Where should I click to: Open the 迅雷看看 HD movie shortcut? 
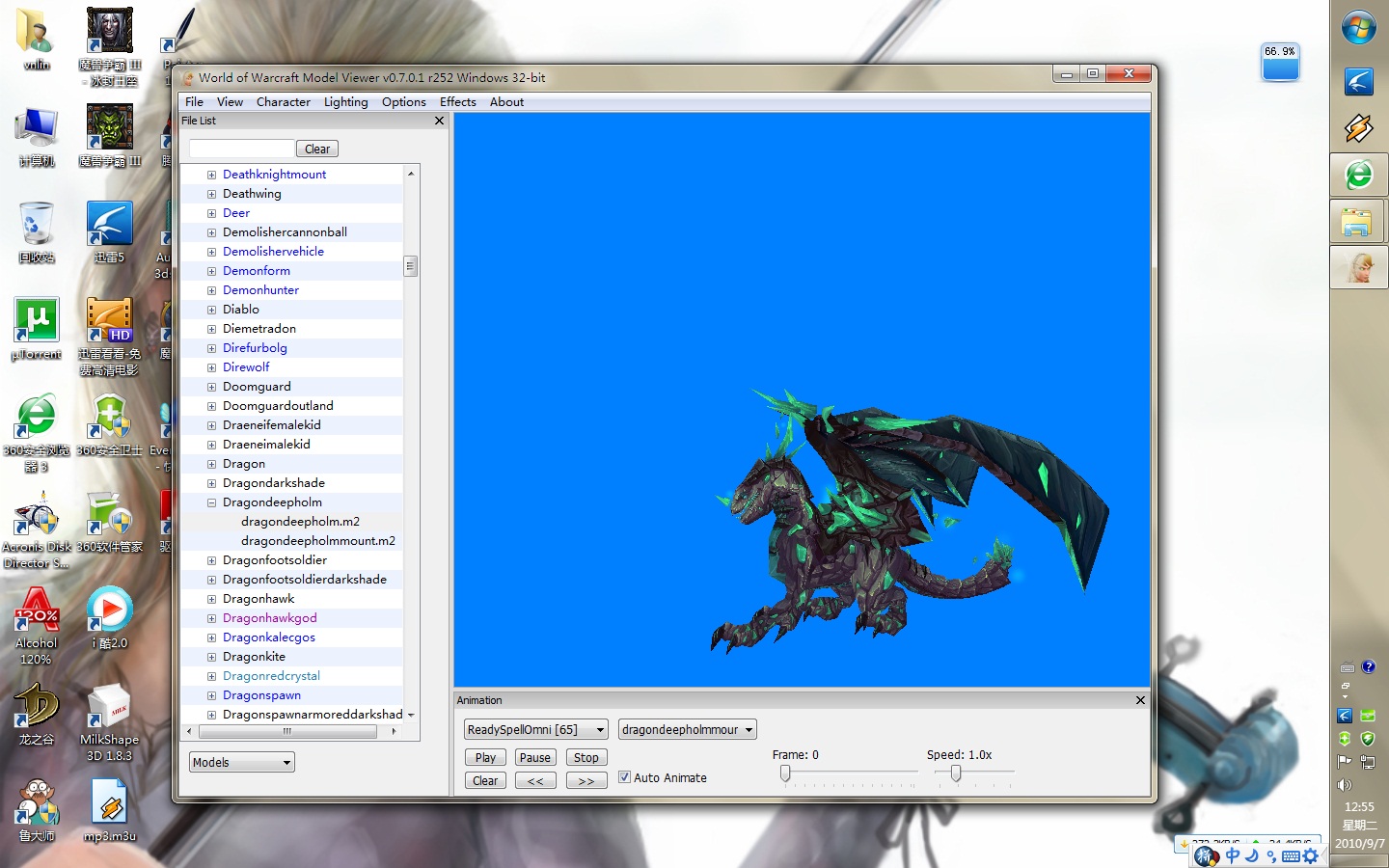pyautogui.click(x=109, y=337)
